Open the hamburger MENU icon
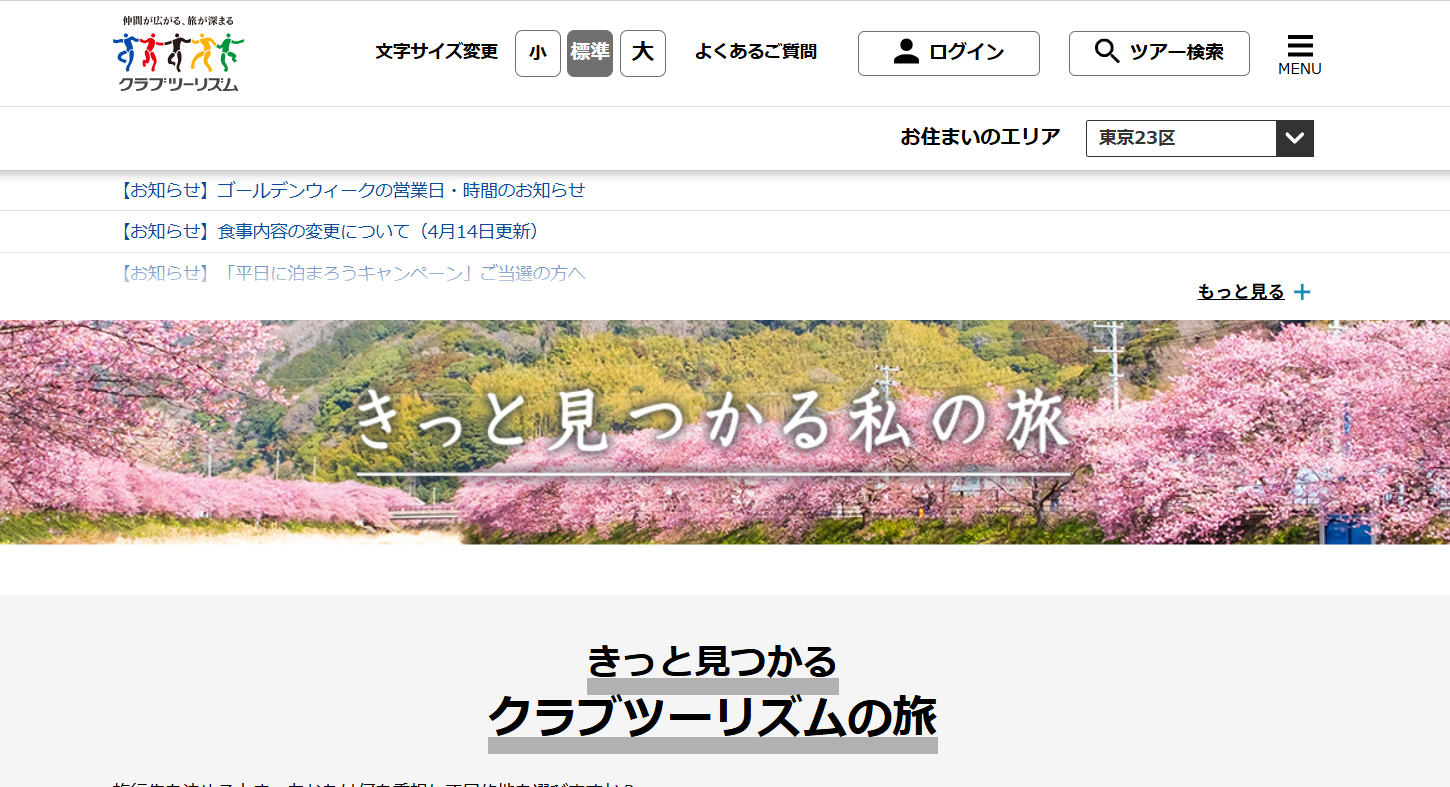This screenshot has height=787, width=1450. [x=1299, y=46]
